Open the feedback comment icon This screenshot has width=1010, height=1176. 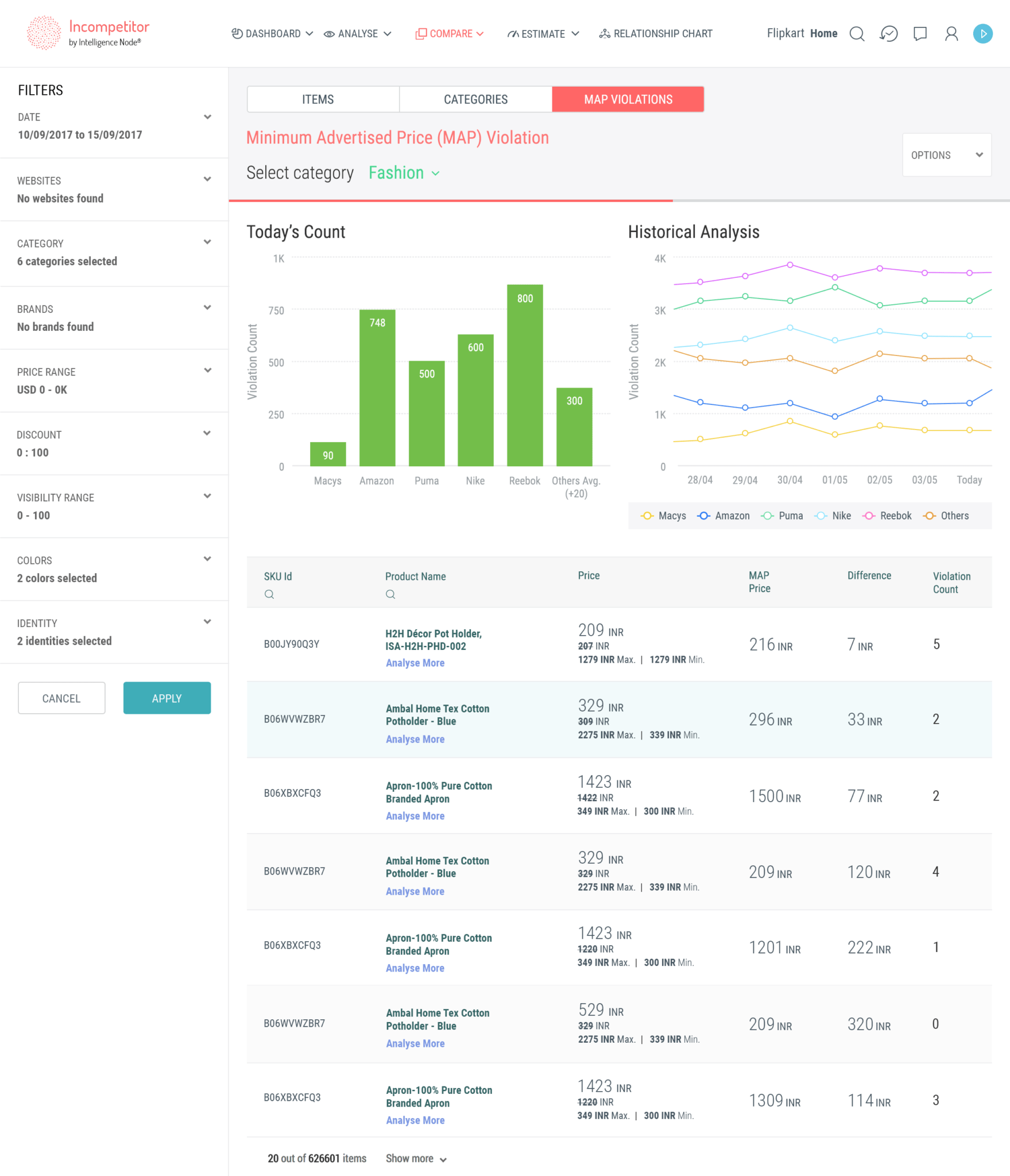[919, 34]
